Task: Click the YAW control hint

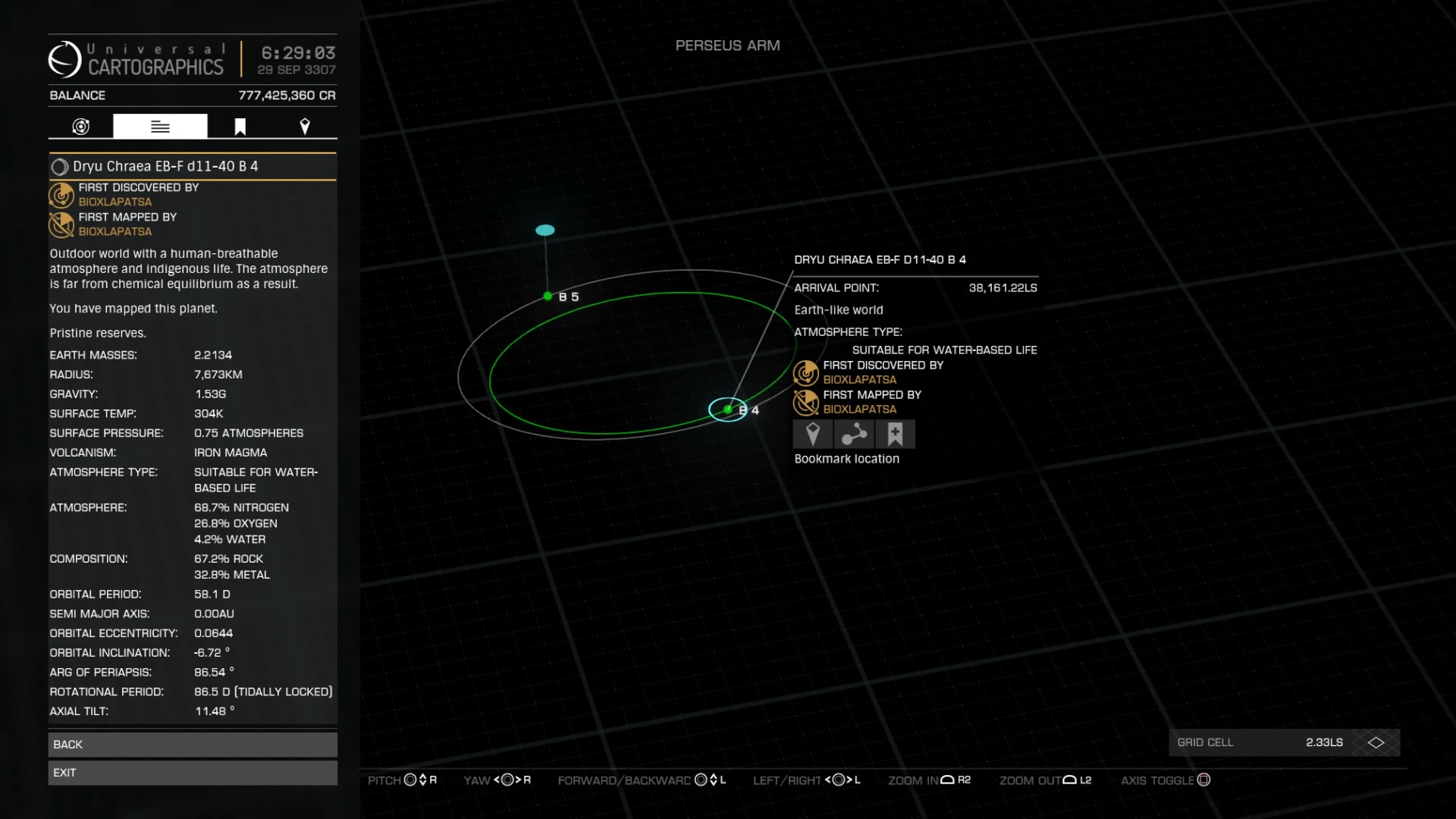Action: coord(497,780)
